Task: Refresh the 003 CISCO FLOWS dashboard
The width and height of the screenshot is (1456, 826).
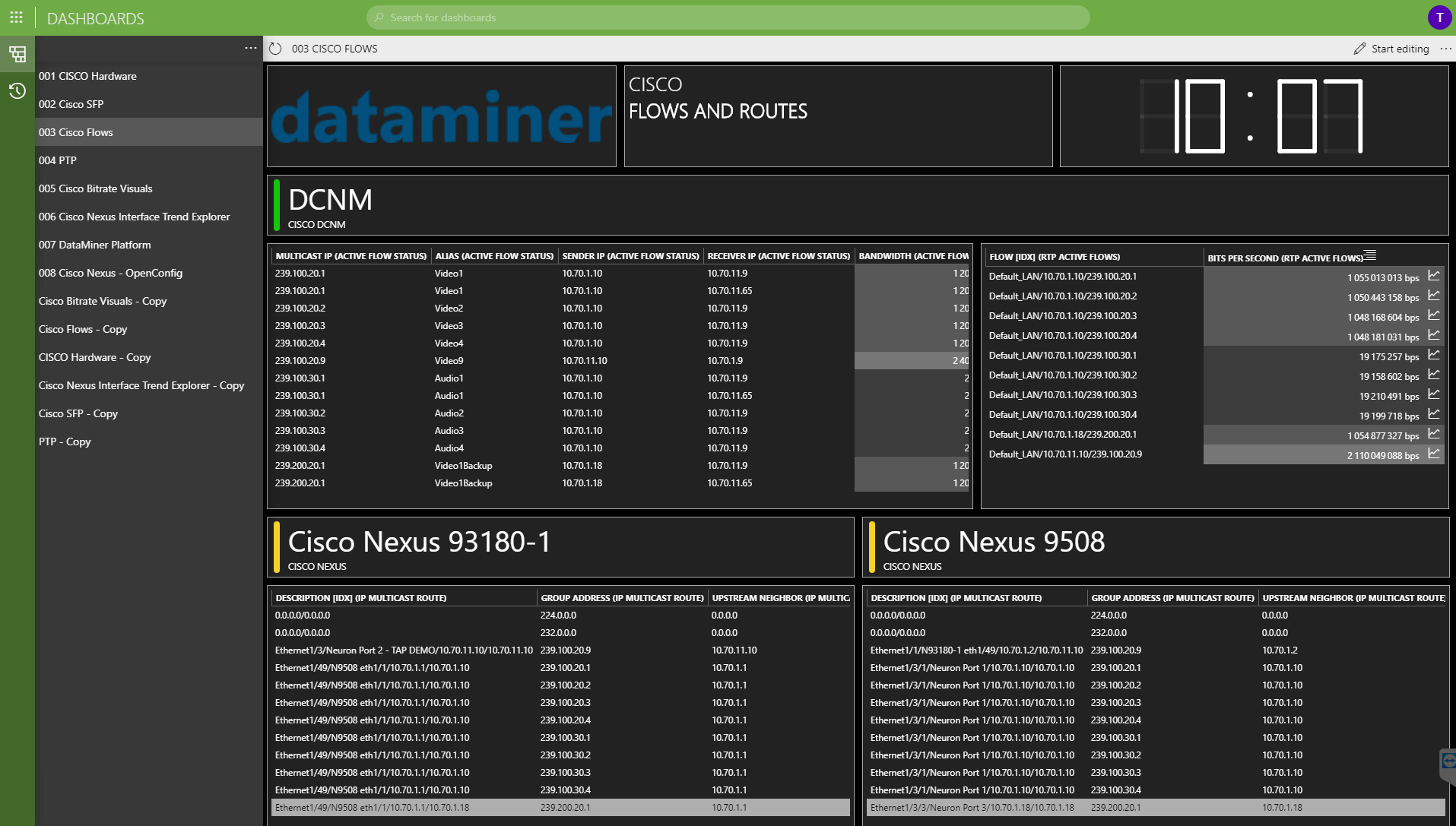Action: coord(275,49)
